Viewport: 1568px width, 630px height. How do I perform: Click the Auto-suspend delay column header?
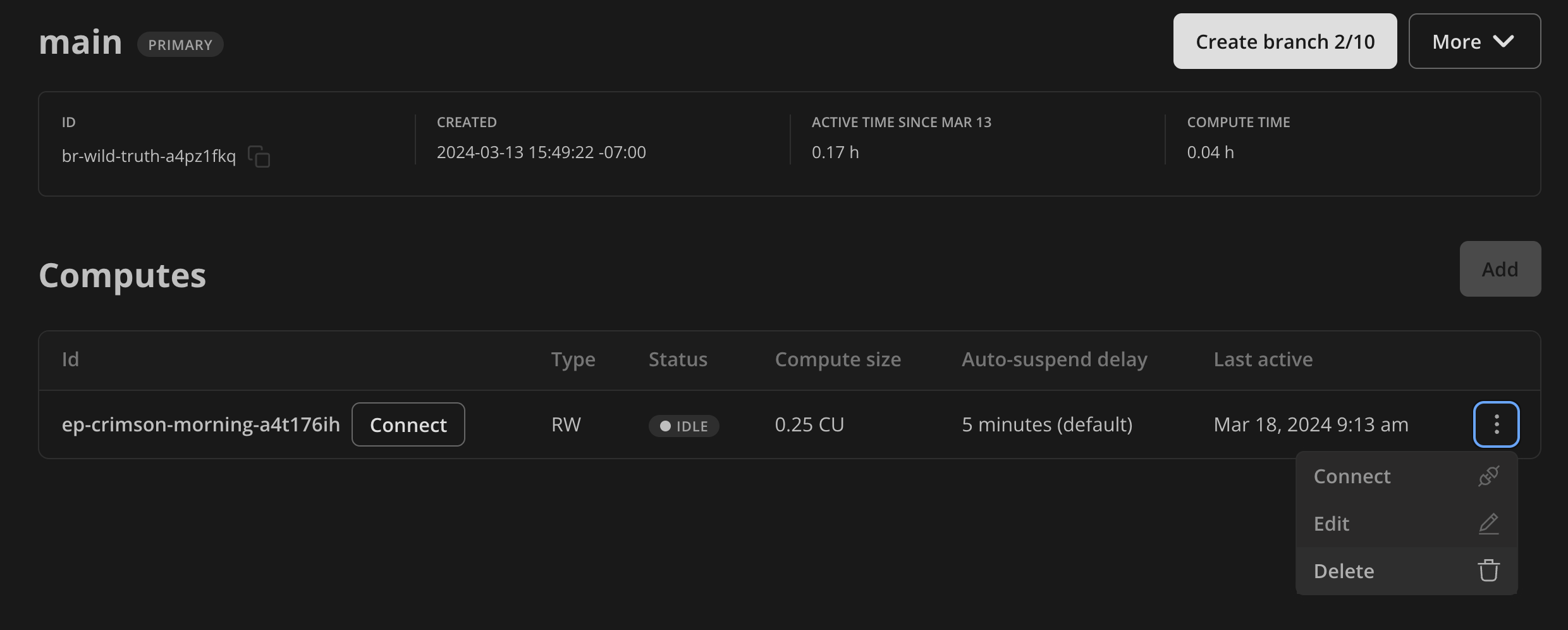point(1054,359)
